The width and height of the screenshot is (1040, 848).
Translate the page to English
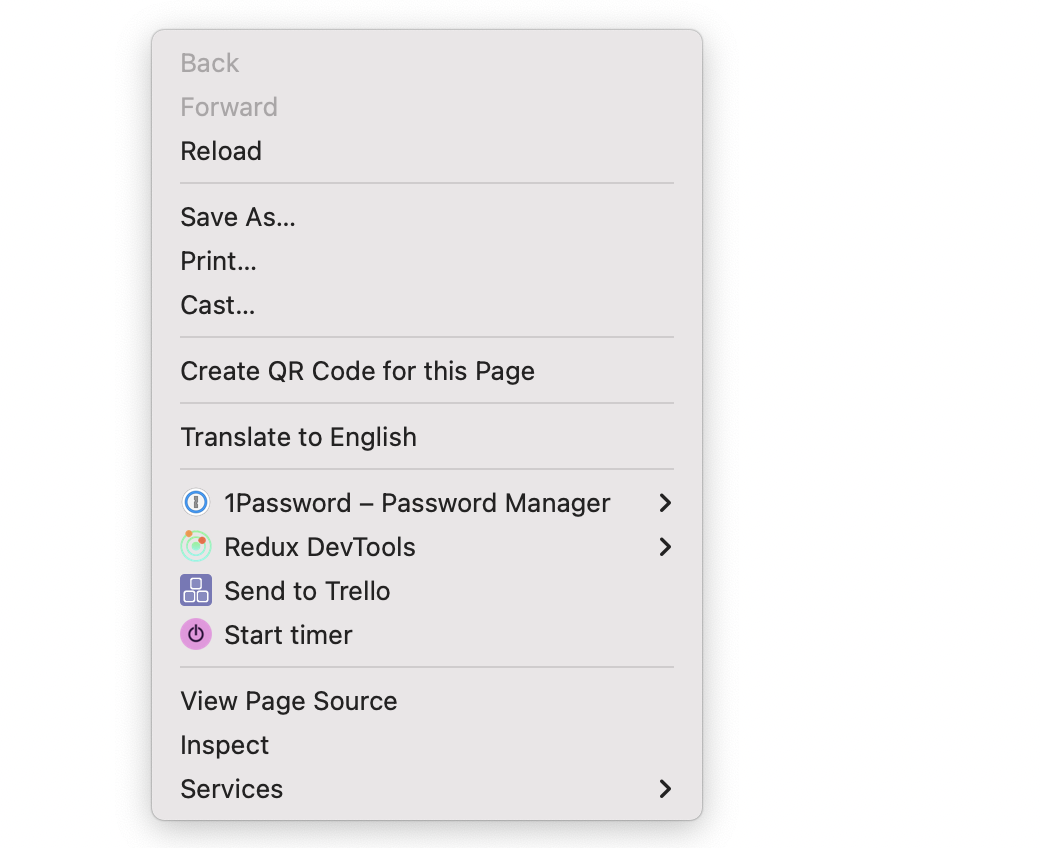coord(298,437)
